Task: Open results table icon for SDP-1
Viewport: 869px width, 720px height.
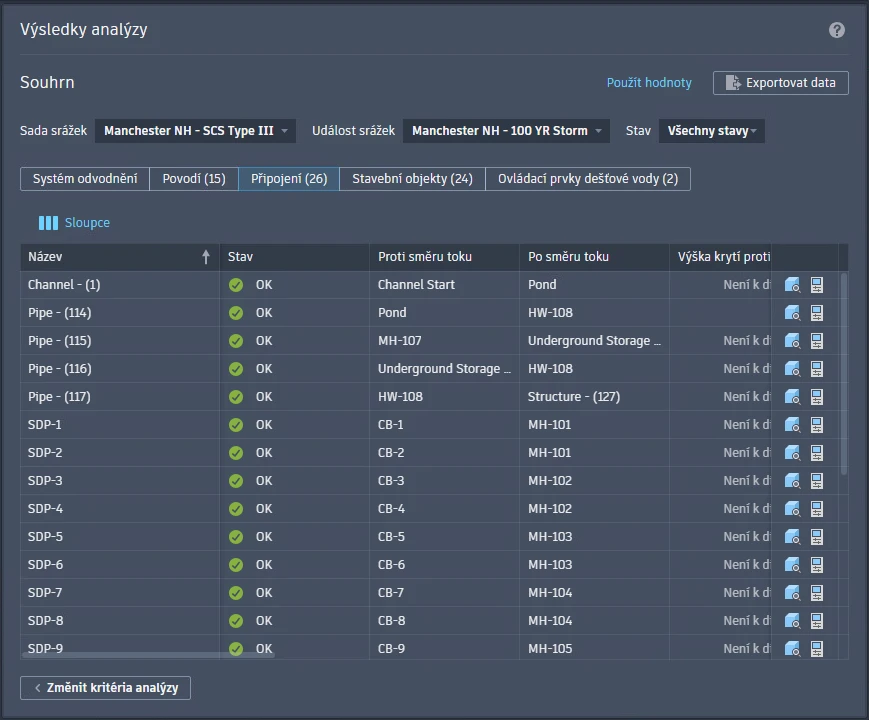Action: click(816, 425)
